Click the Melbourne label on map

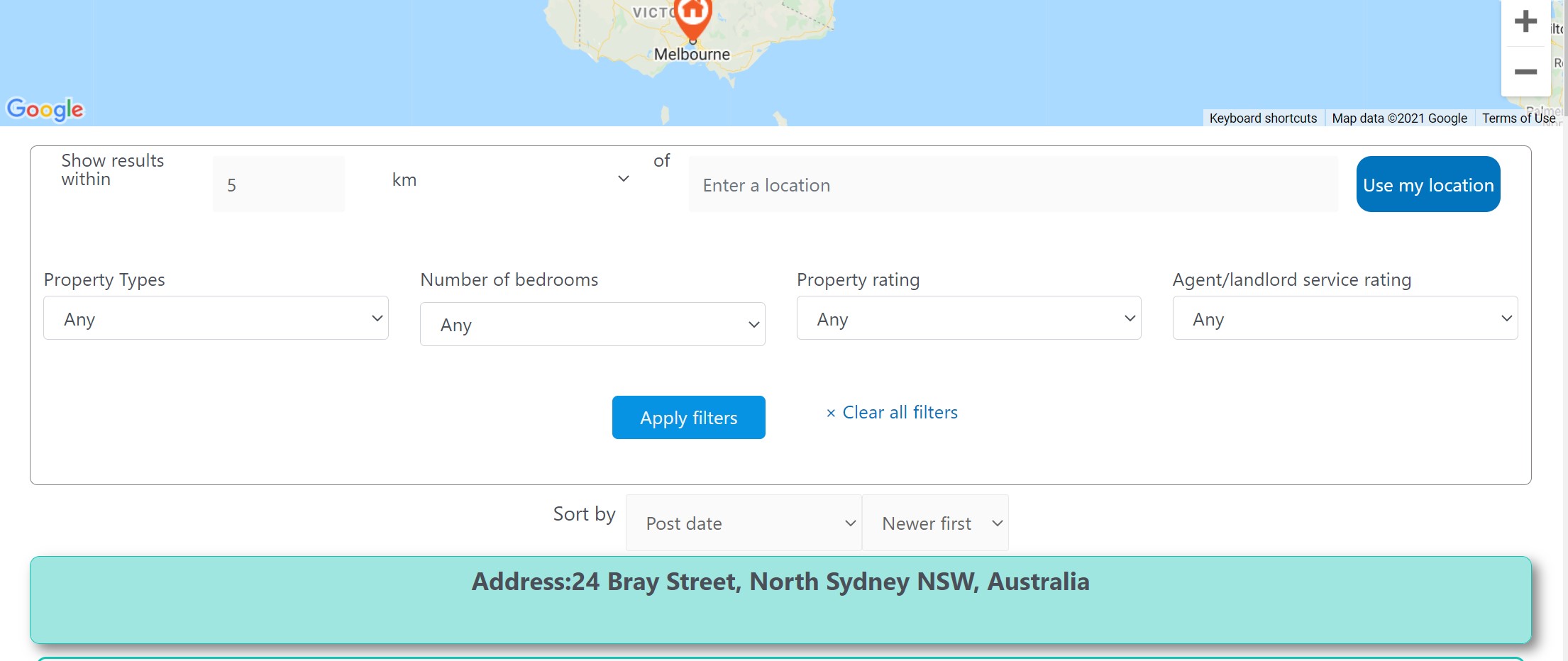[x=692, y=55]
